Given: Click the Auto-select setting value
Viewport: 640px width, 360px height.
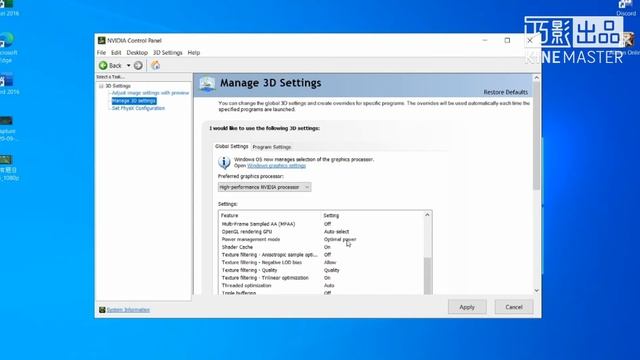Looking at the screenshot, I should coord(336,232).
